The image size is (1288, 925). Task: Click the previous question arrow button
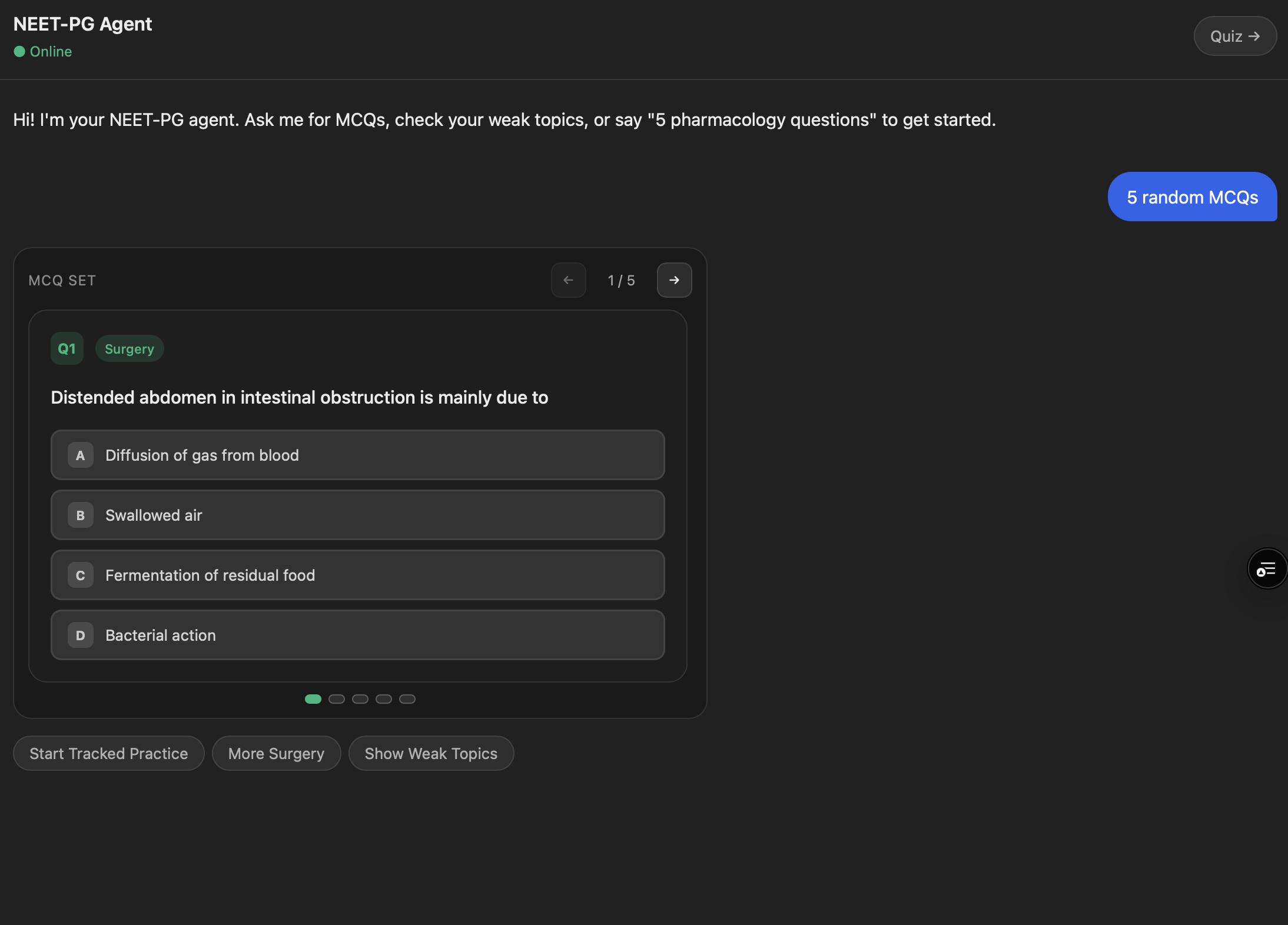tap(568, 280)
